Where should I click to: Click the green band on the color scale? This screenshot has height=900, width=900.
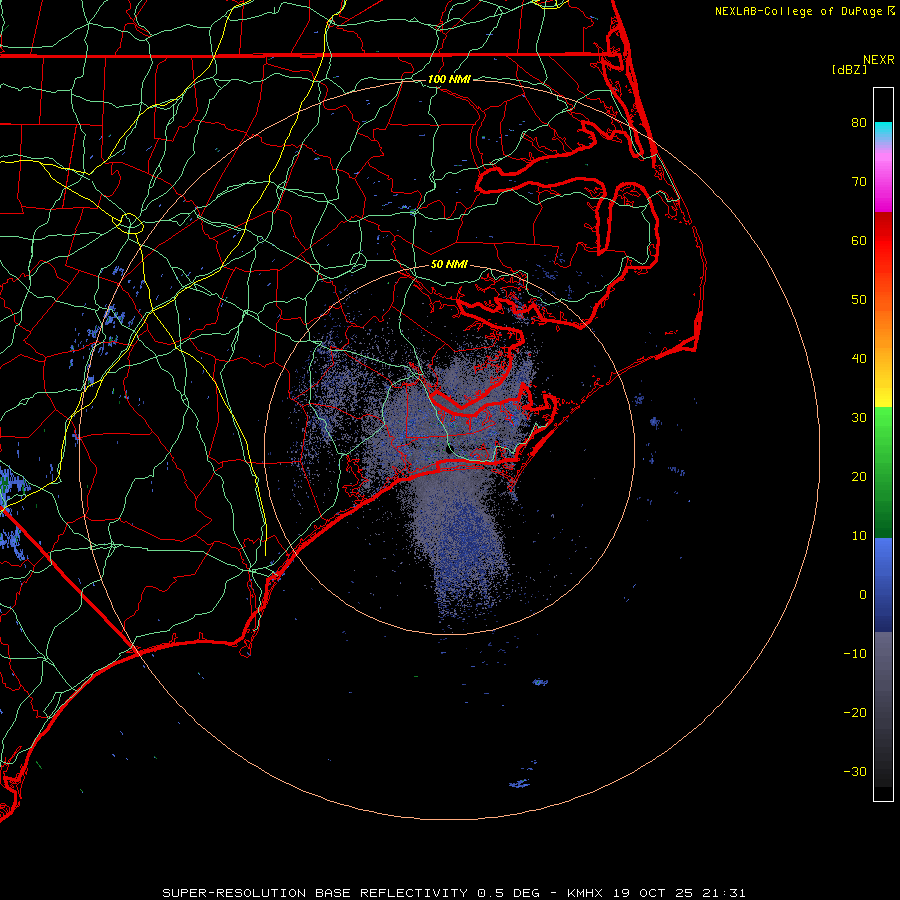coord(883,472)
